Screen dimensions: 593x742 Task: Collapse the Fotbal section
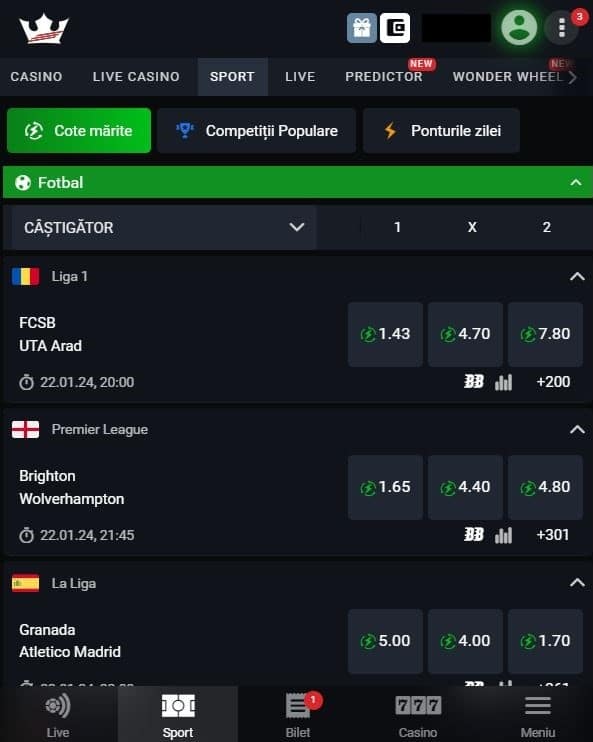coord(576,182)
